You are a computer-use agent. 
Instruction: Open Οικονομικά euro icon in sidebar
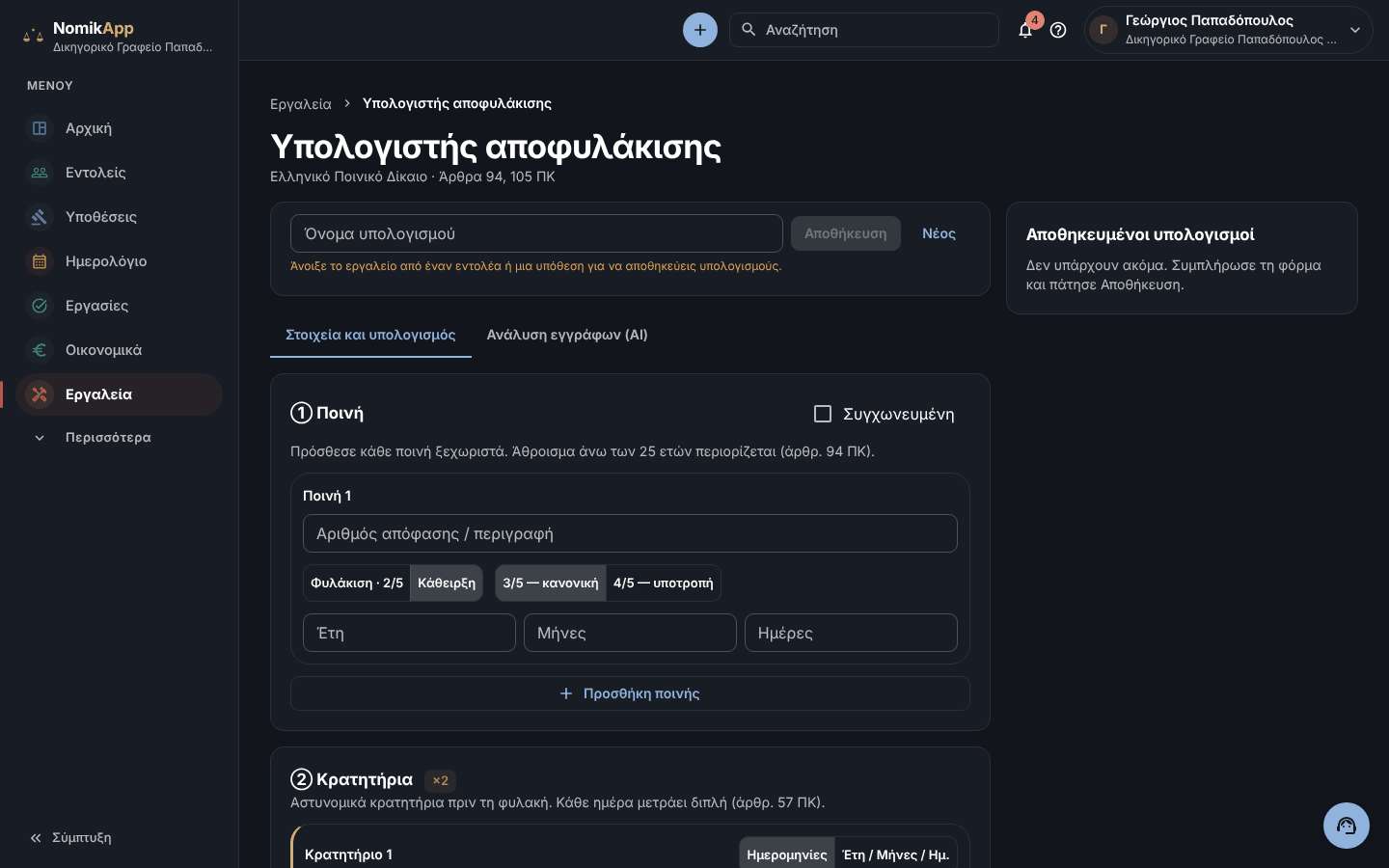[x=40, y=350]
